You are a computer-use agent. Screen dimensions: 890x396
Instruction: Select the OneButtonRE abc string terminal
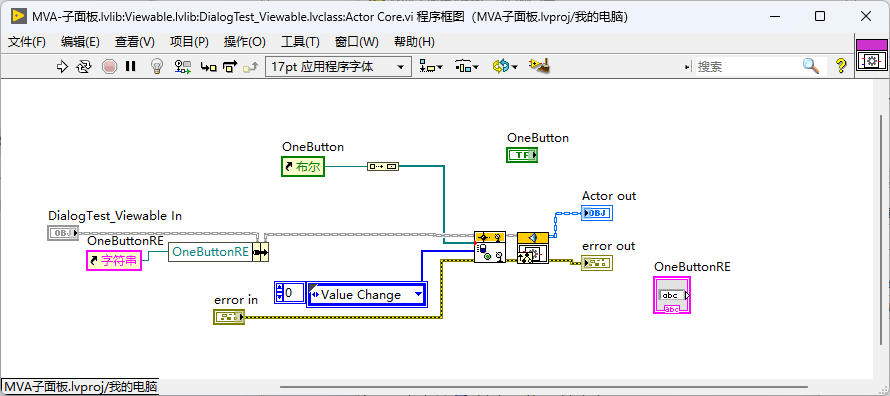[672, 295]
